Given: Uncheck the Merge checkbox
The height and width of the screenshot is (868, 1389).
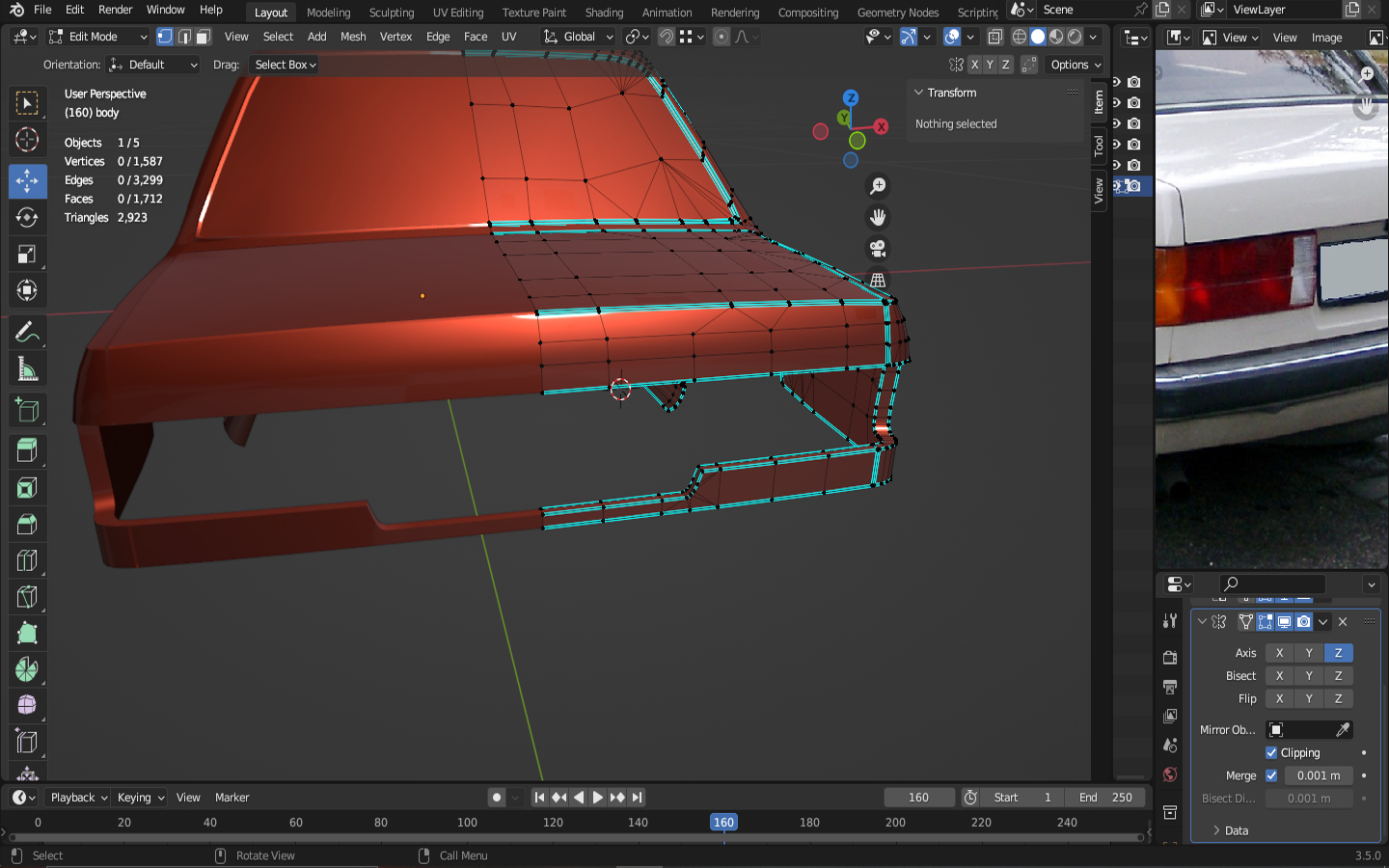Looking at the screenshot, I should tap(1271, 775).
